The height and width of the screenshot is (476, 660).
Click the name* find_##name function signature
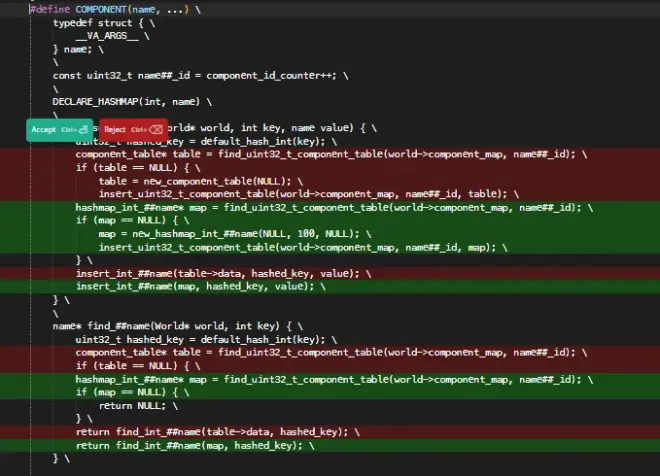172,326
